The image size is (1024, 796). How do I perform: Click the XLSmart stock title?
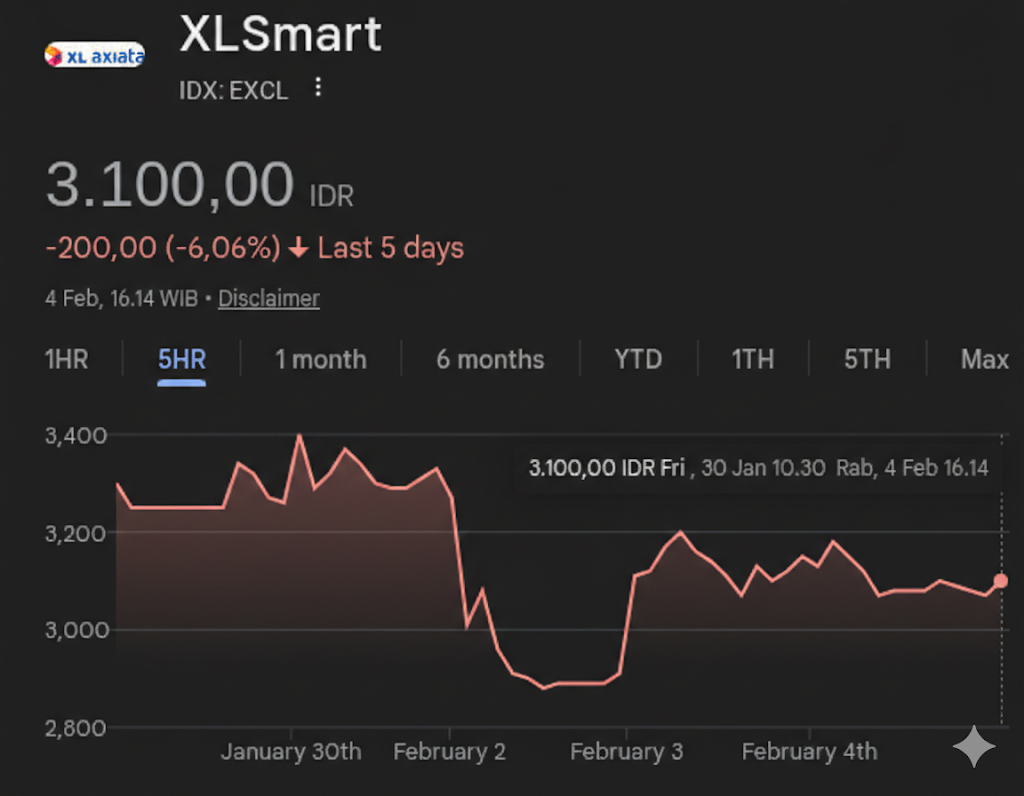coord(280,35)
